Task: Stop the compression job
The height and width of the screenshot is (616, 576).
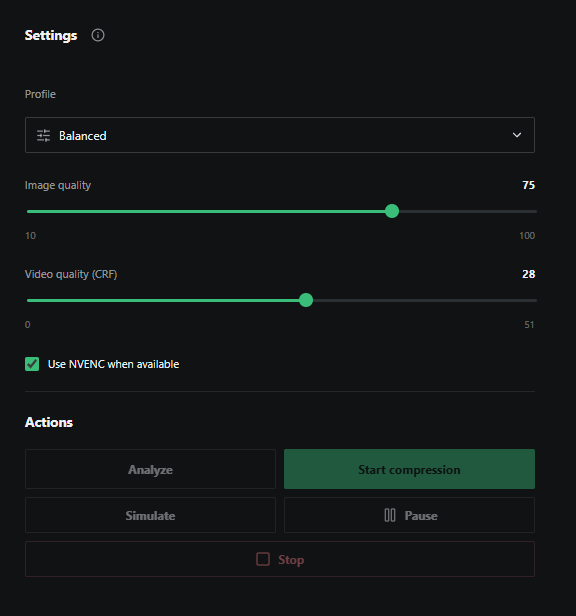Action: click(x=280, y=559)
